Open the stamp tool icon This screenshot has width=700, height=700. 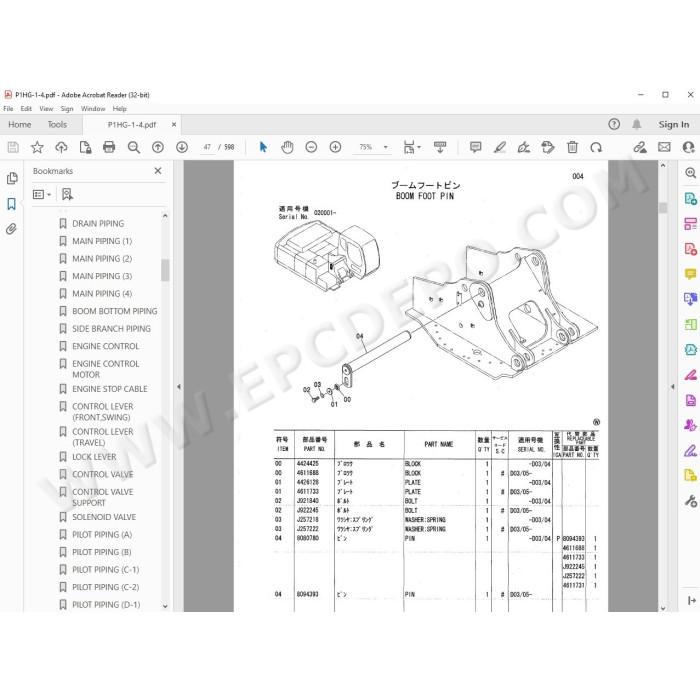(x=548, y=147)
